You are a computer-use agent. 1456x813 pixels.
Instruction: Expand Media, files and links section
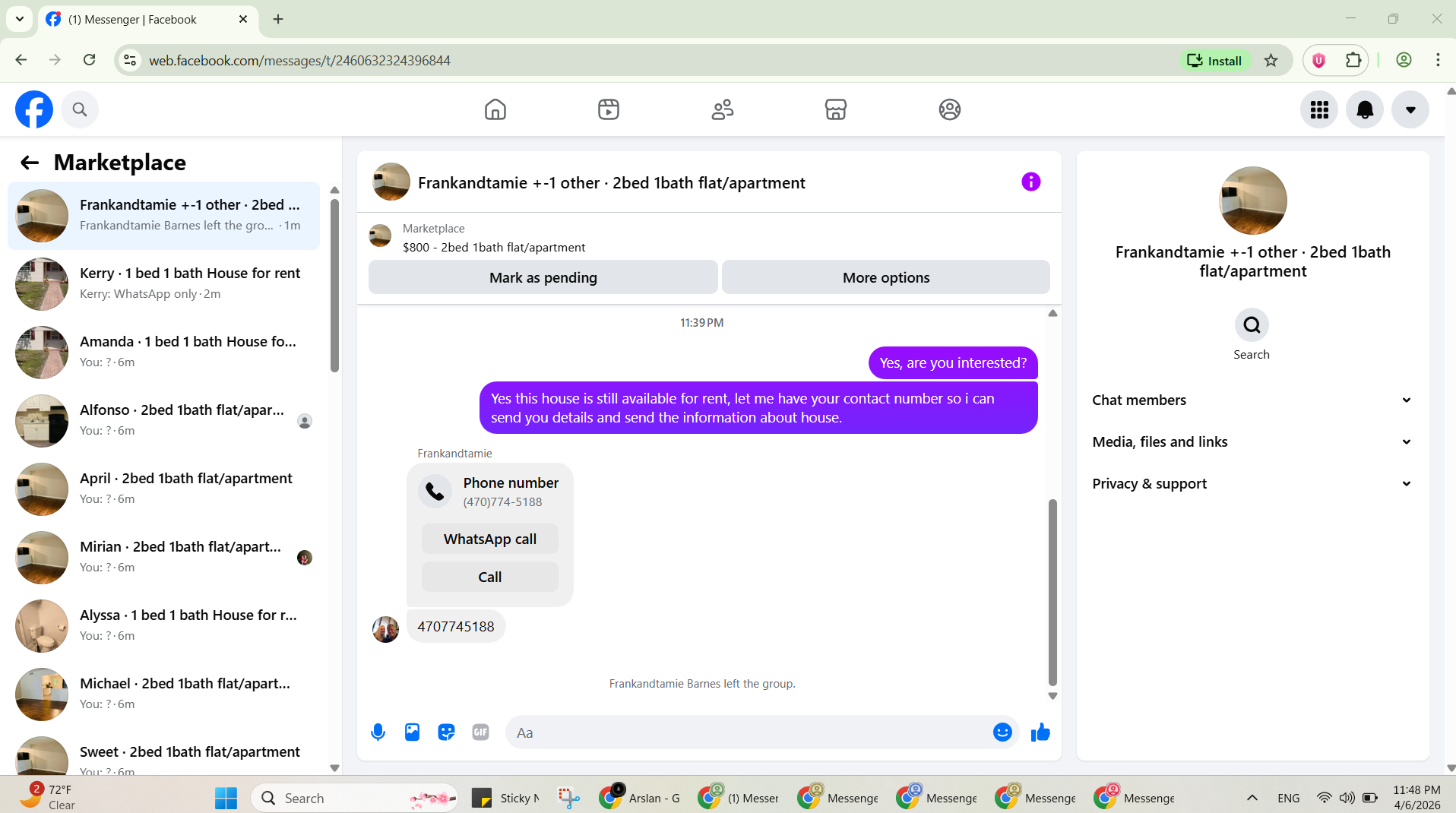(1252, 442)
